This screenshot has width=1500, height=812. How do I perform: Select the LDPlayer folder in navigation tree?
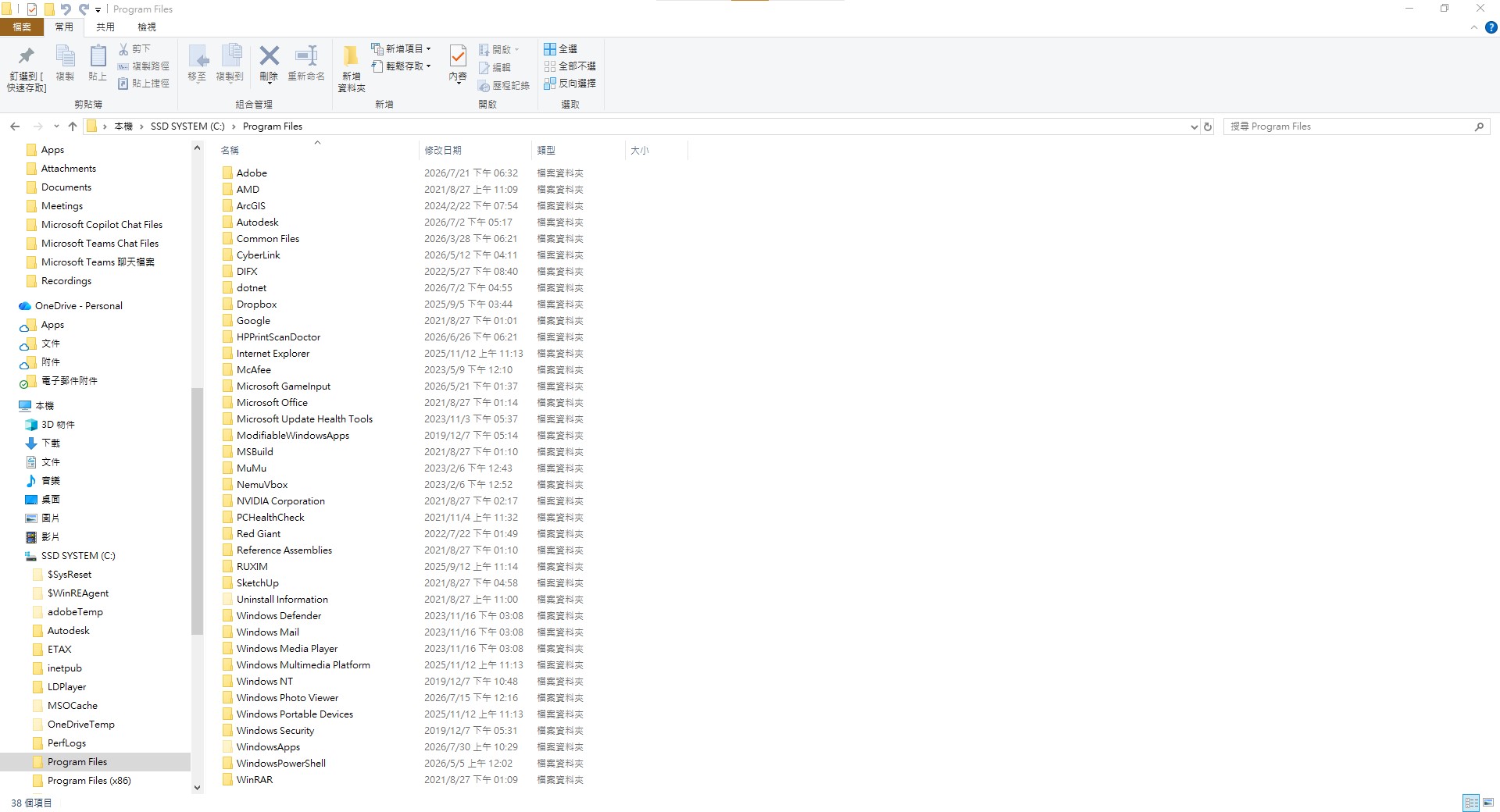coord(66,687)
